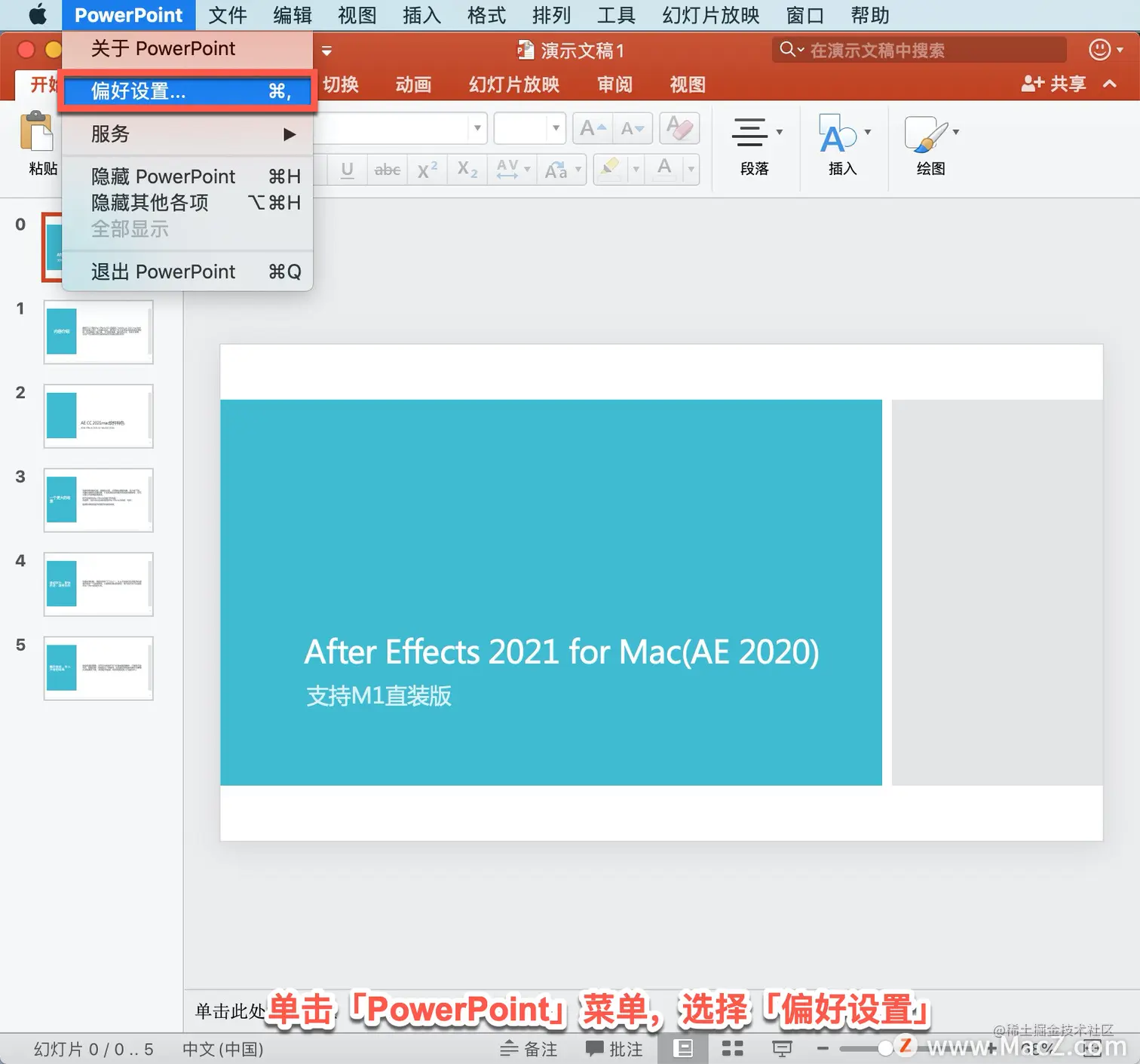Open the Apple menu
This screenshot has height=1064, width=1140.
click(x=37, y=15)
